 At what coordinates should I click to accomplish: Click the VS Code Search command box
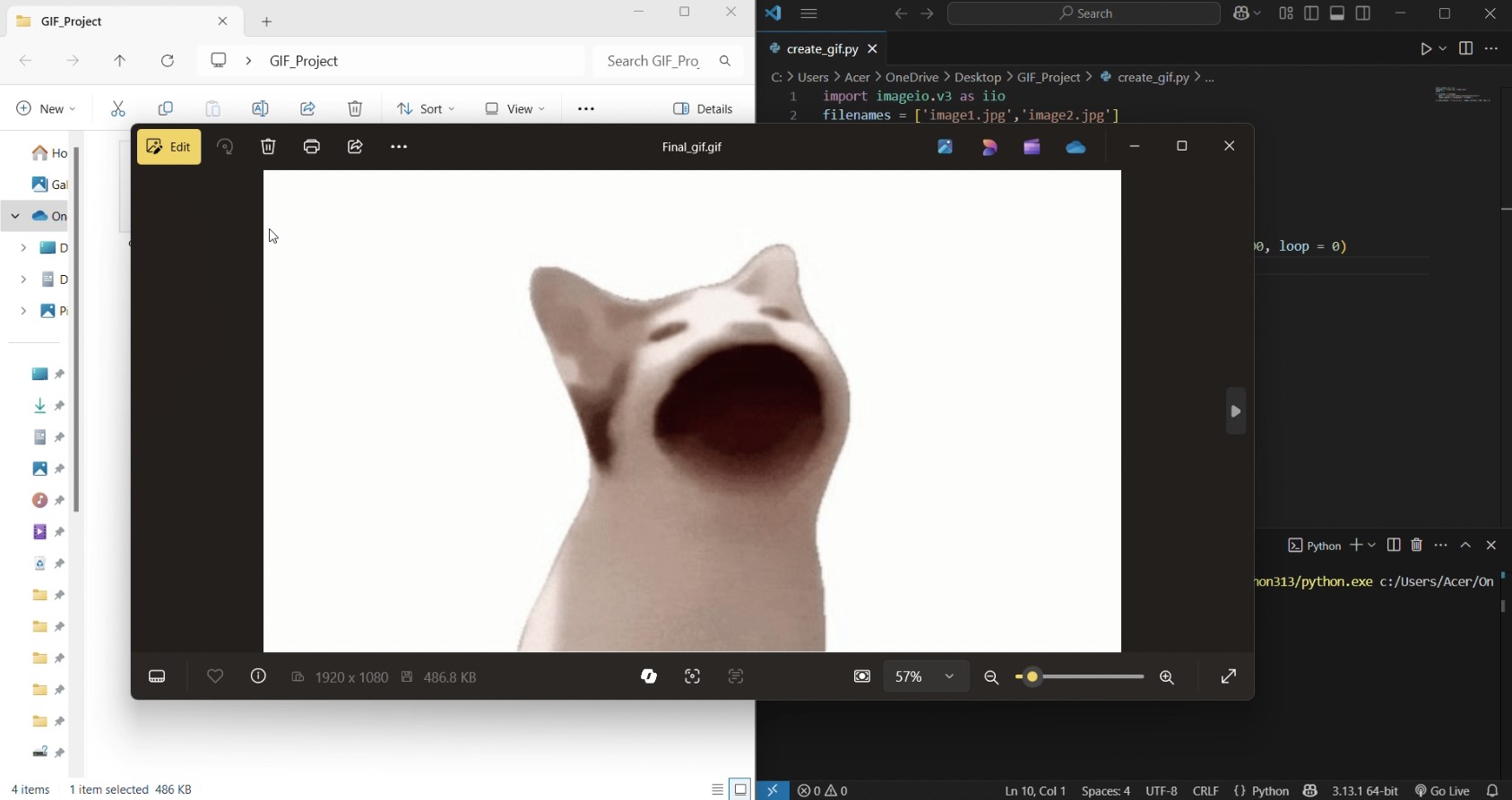[x=1084, y=13]
